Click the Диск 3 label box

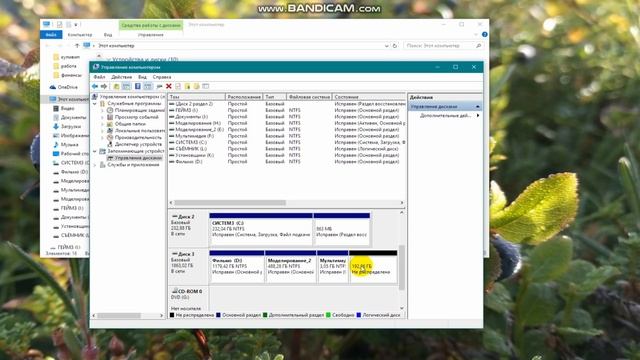pyautogui.click(x=188, y=267)
